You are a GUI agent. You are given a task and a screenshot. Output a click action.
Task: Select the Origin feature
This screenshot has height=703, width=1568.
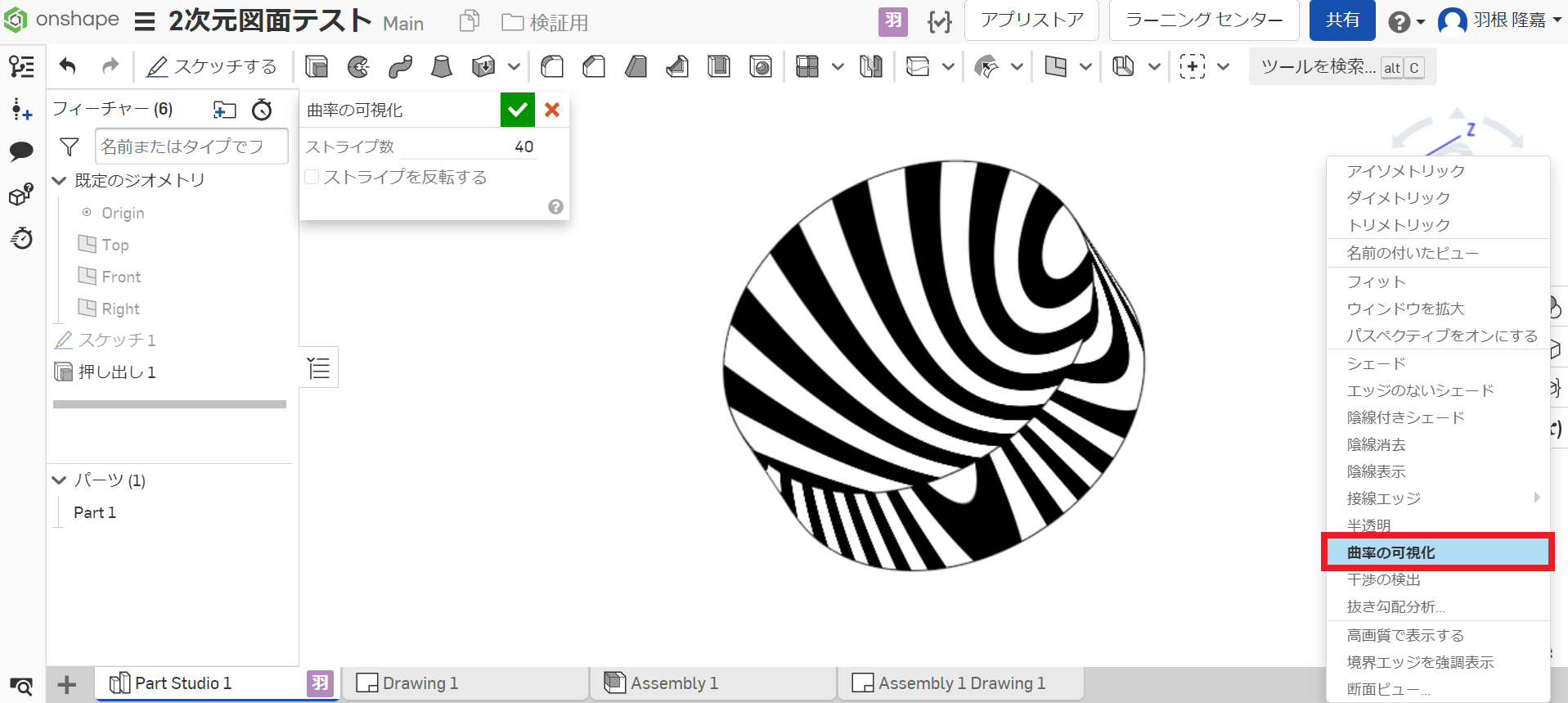(x=123, y=213)
